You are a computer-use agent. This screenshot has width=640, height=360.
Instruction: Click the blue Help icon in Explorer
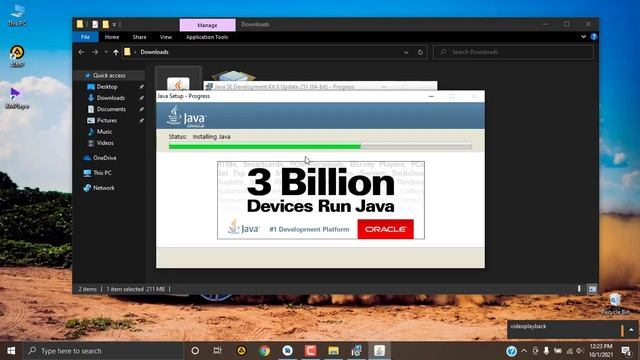coord(593,36)
